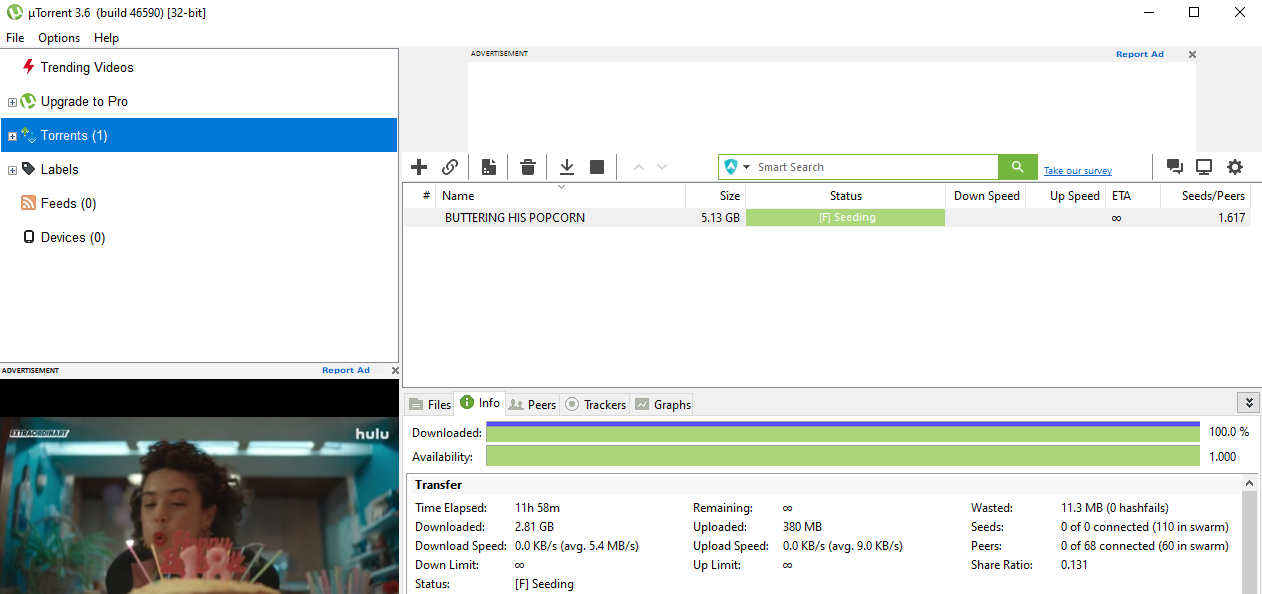Screen dimensions: 1262x594
Task: Click the remote monitor icon in toolbar
Action: tap(1204, 167)
